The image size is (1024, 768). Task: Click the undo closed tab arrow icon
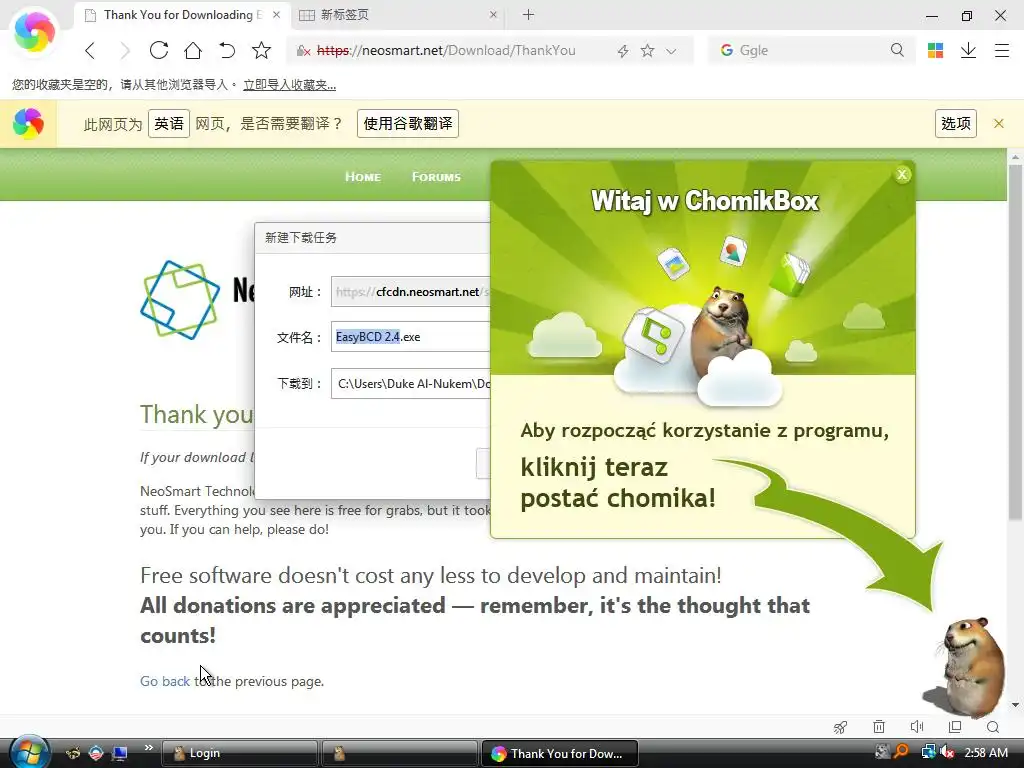point(227,50)
